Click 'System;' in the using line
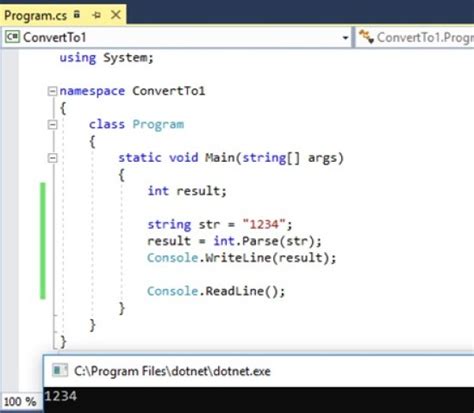This screenshot has height=413, width=474. [x=128, y=58]
